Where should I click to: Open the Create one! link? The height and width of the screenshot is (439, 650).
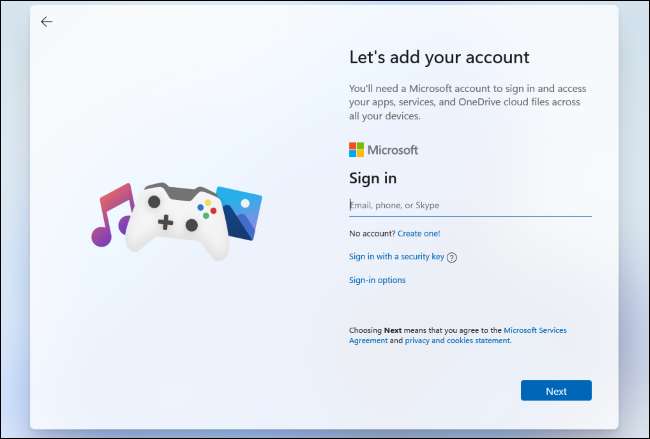419,234
